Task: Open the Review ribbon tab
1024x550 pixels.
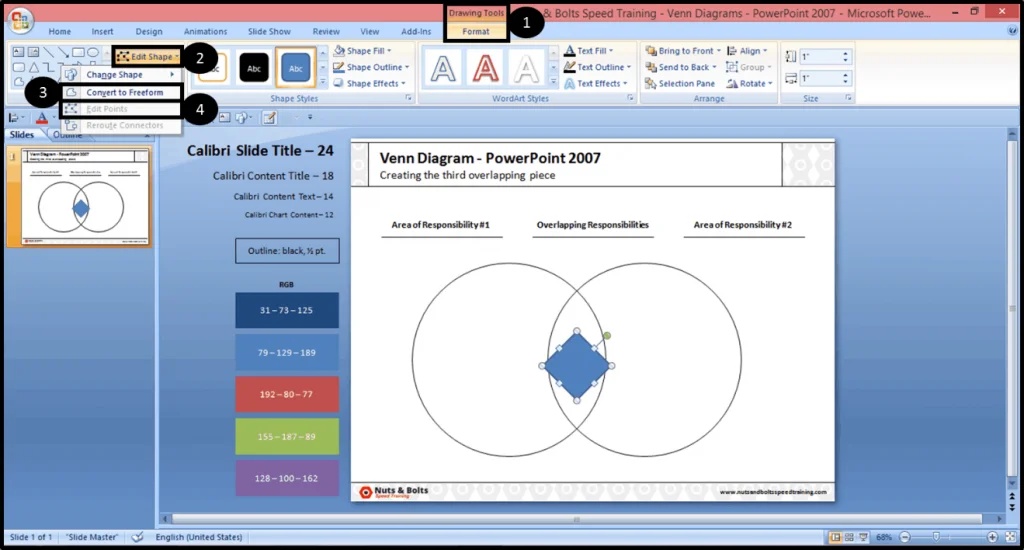Action: (326, 31)
